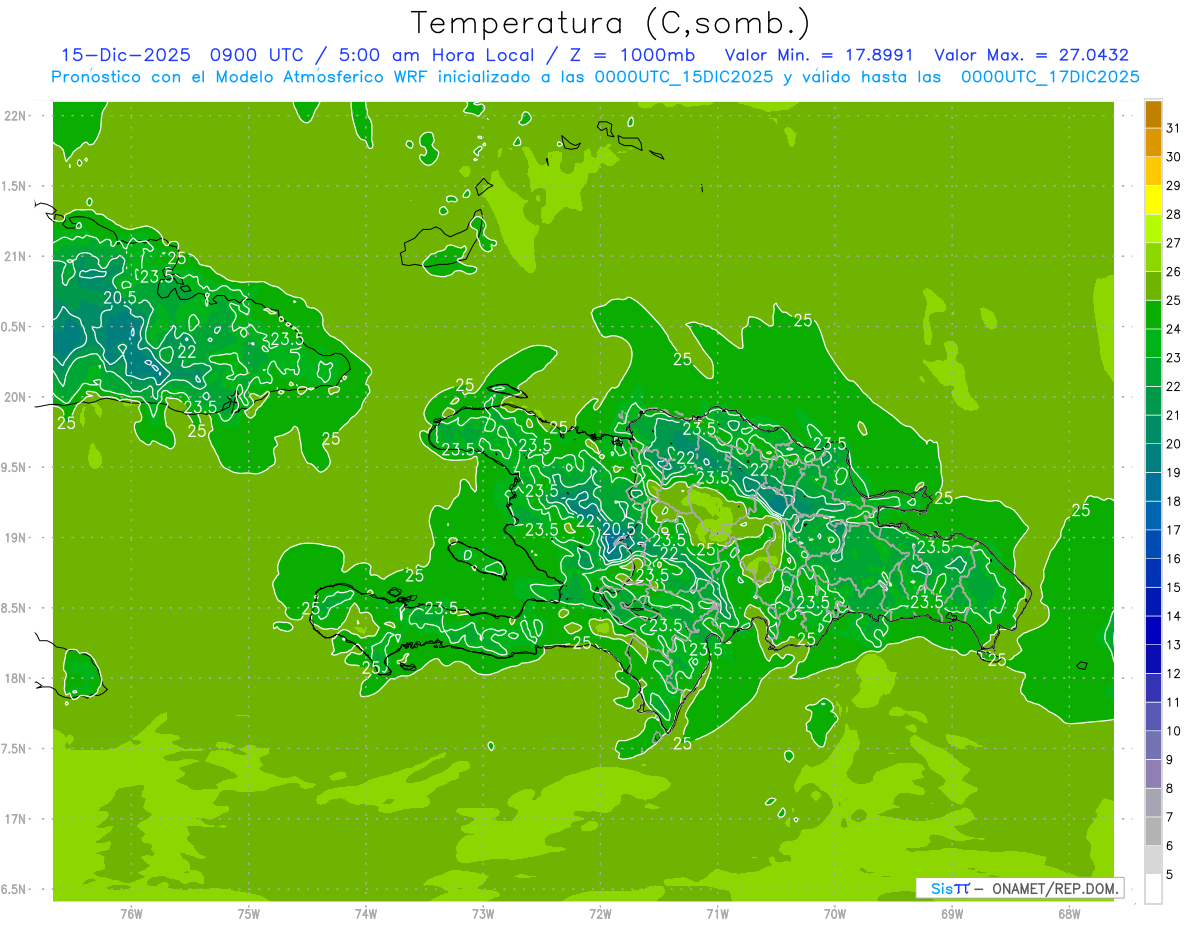
Task: Click the color scale label "6"
Action: [x=1169, y=846]
